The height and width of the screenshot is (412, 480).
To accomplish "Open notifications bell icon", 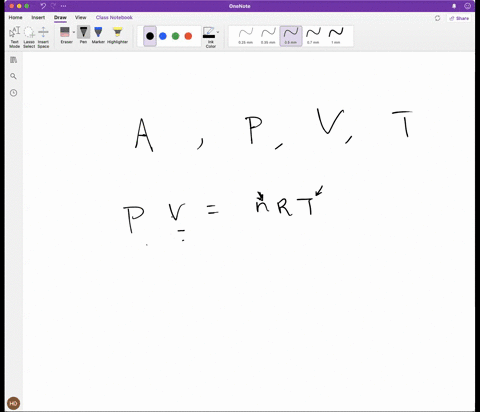I will 454,6.
